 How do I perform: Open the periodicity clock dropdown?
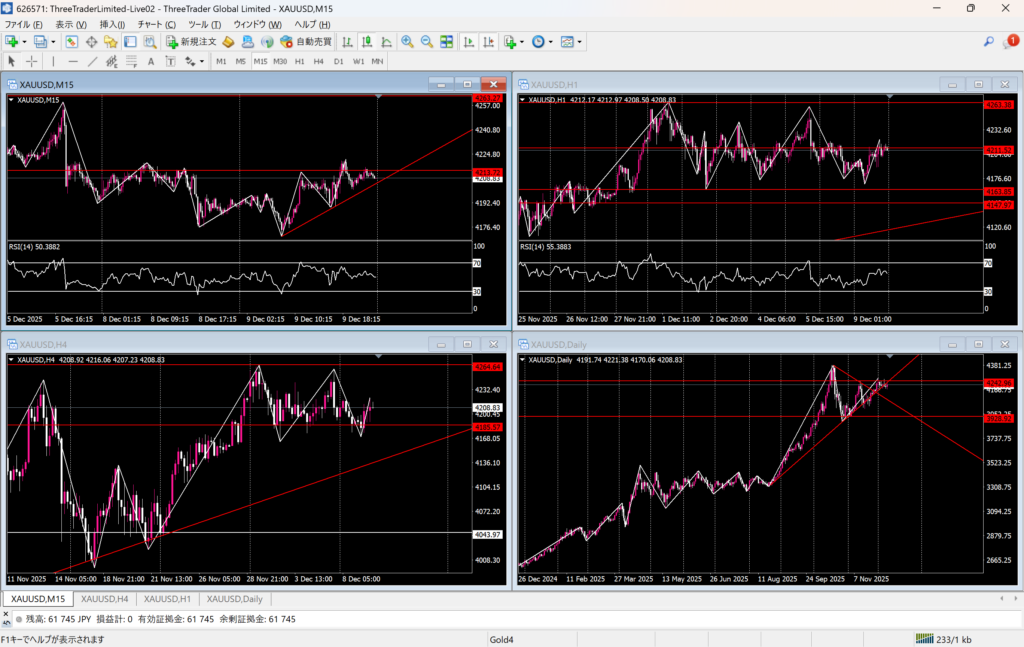[x=549, y=42]
